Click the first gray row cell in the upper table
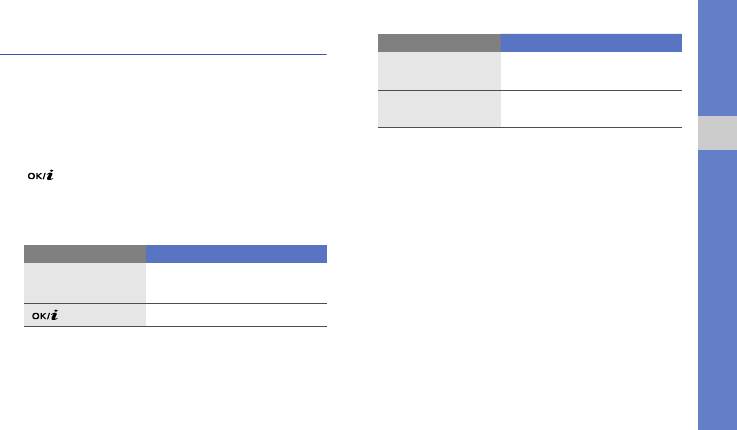 (x=439, y=71)
